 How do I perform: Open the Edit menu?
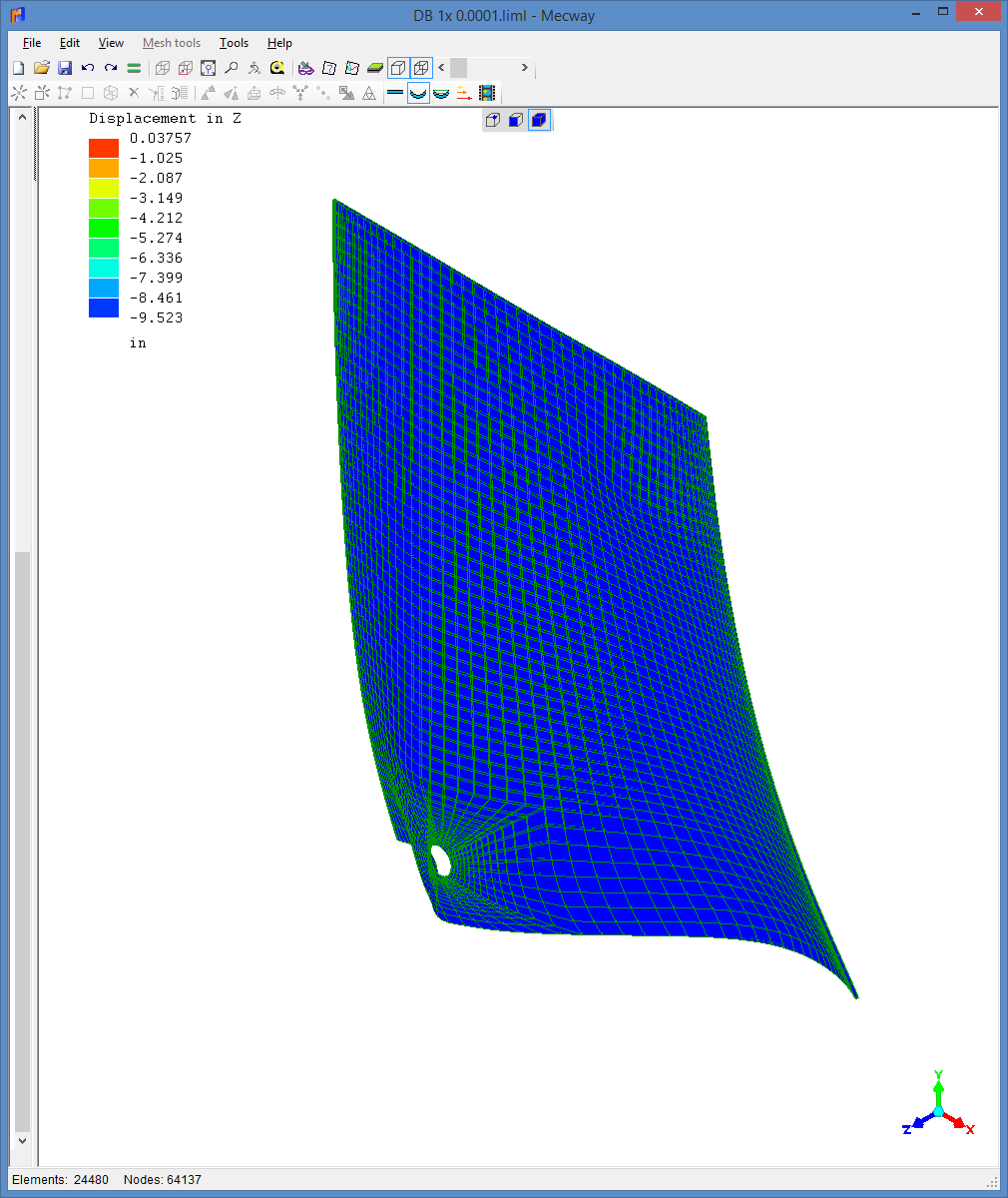click(69, 43)
